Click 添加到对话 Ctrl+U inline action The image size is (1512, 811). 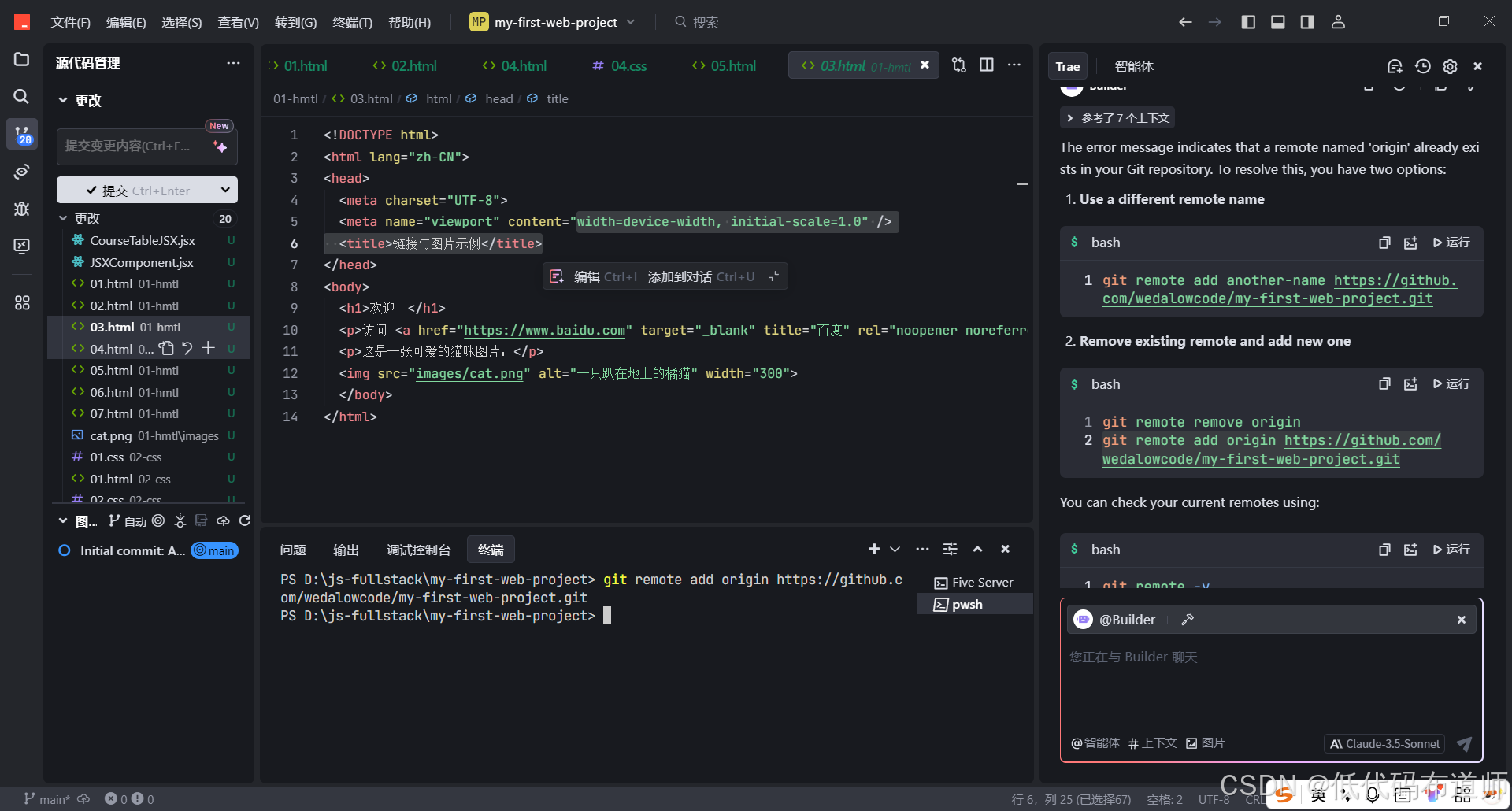click(x=701, y=276)
